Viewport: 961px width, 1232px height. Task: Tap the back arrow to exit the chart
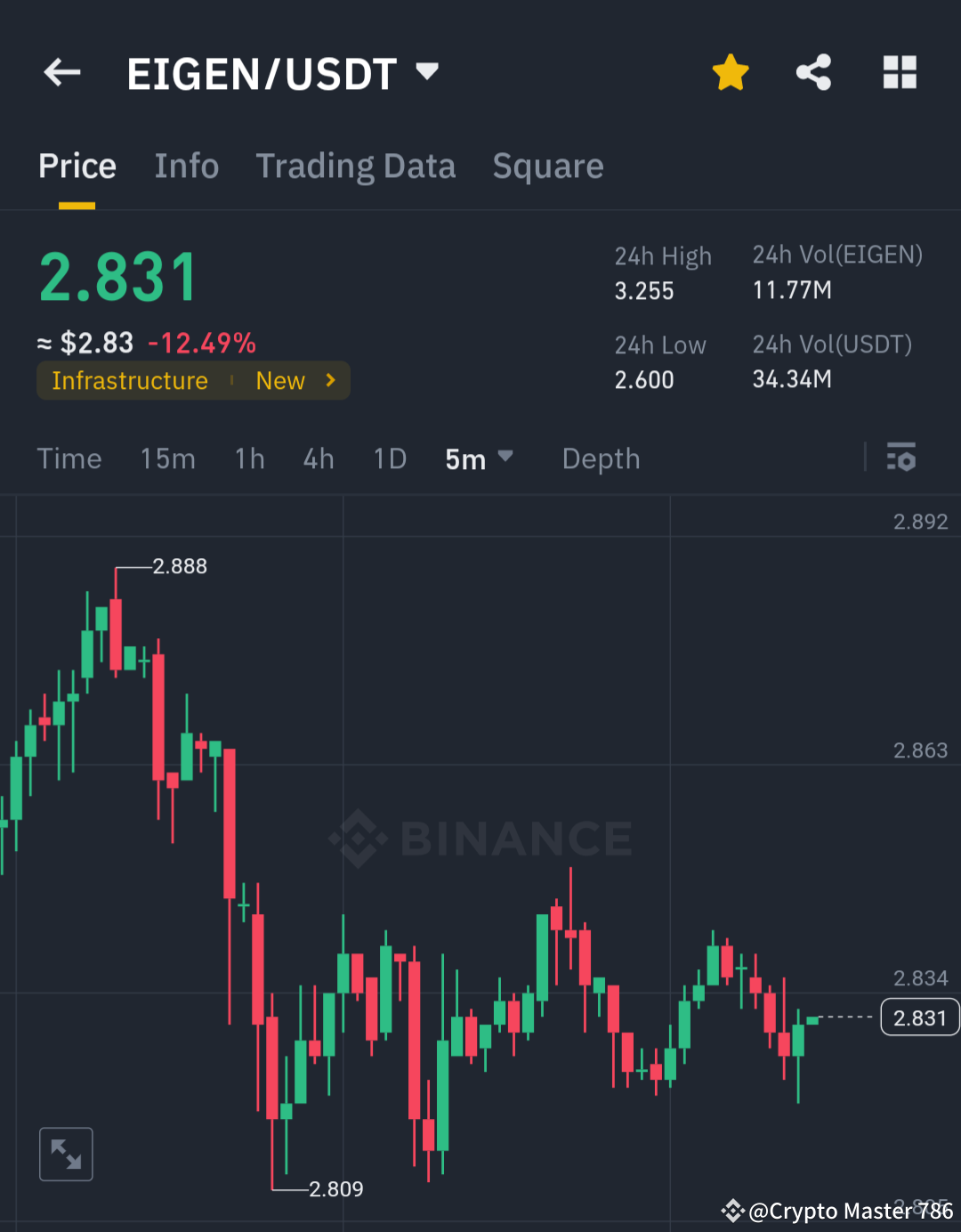coord(61,73)
